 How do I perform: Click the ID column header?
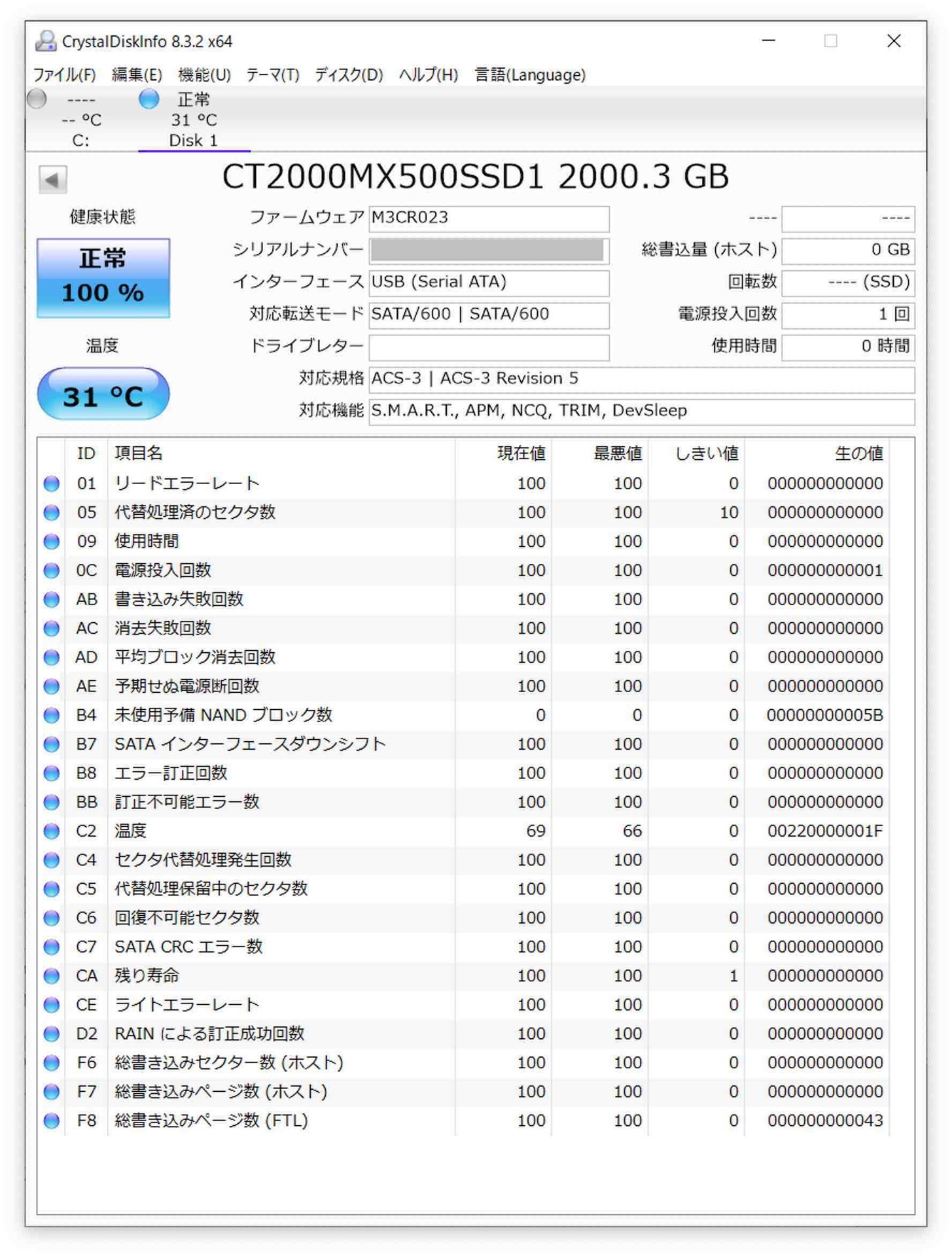pos(86,453)
